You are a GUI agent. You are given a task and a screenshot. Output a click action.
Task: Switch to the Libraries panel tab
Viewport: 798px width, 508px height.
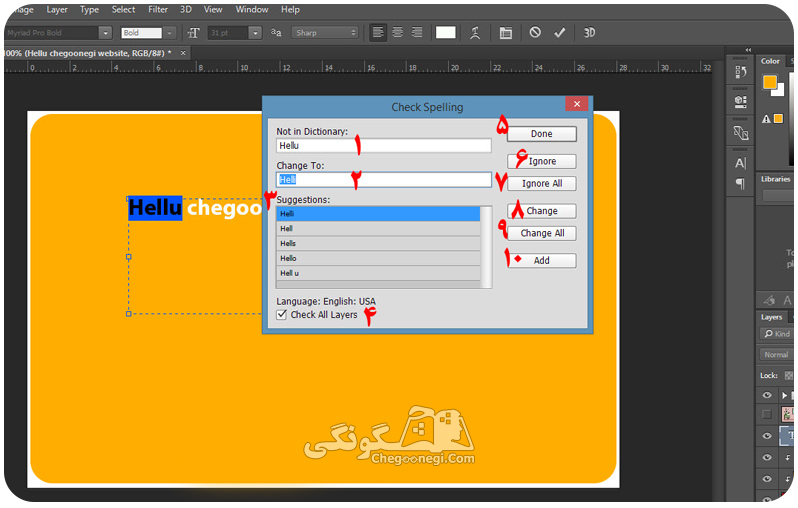click(x=776, y=179)
